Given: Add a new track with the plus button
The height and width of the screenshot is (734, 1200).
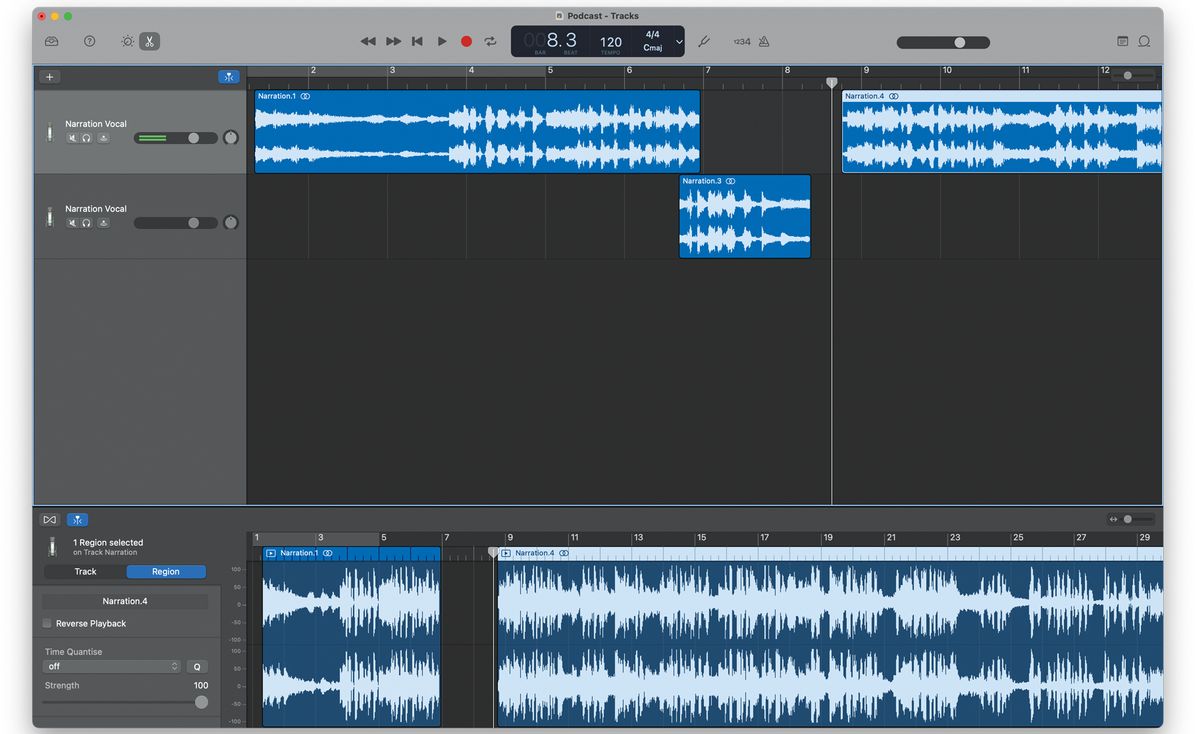Looking at the screenshot, I should coord(48,76).
